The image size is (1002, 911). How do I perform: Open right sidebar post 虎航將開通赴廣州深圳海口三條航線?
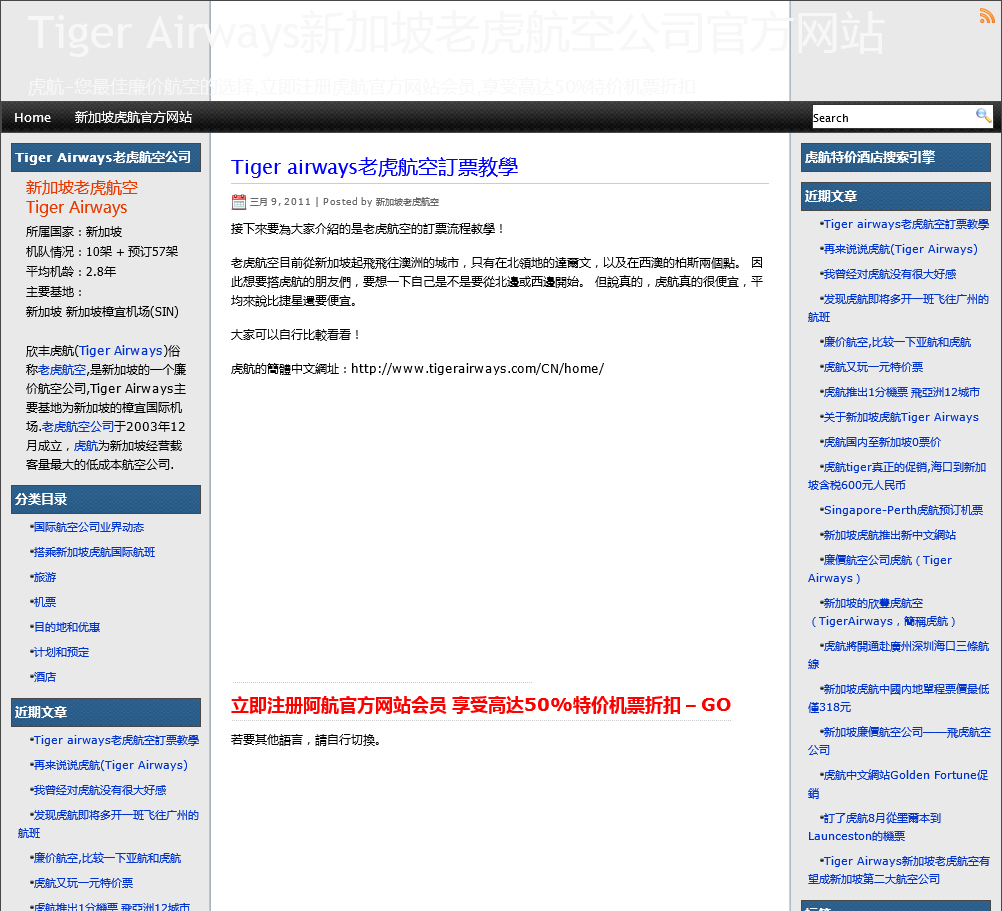898,655
